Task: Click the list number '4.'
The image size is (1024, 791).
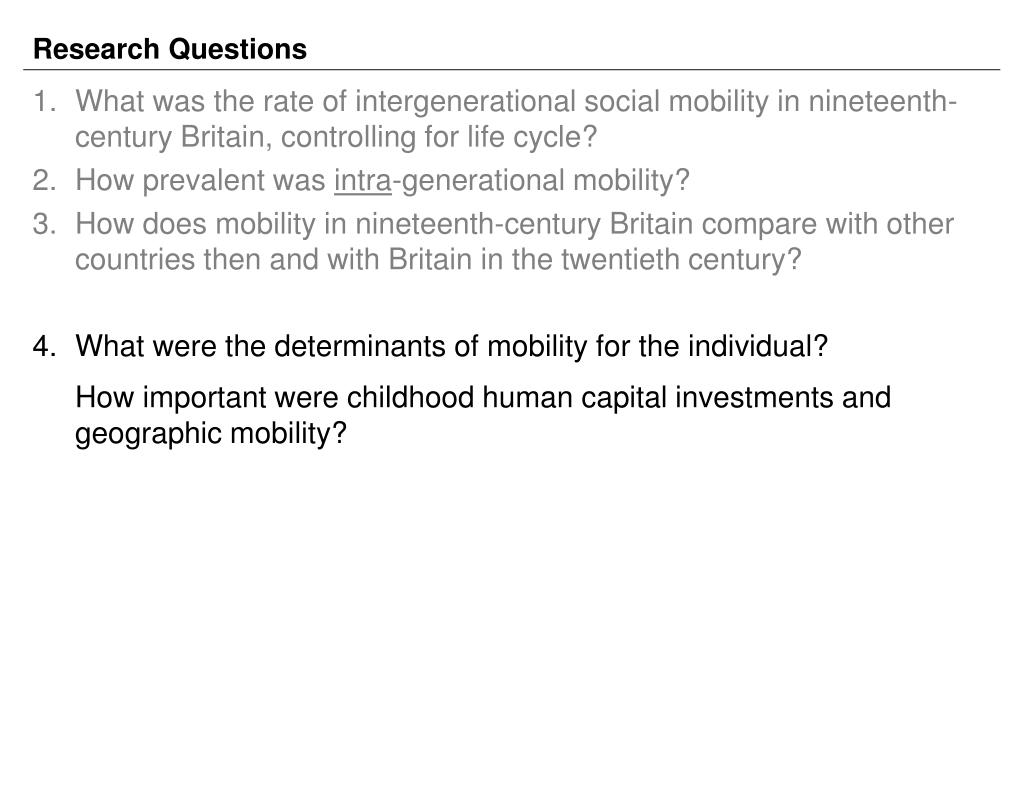Action: pyautogui.click(x=45, y=346)
